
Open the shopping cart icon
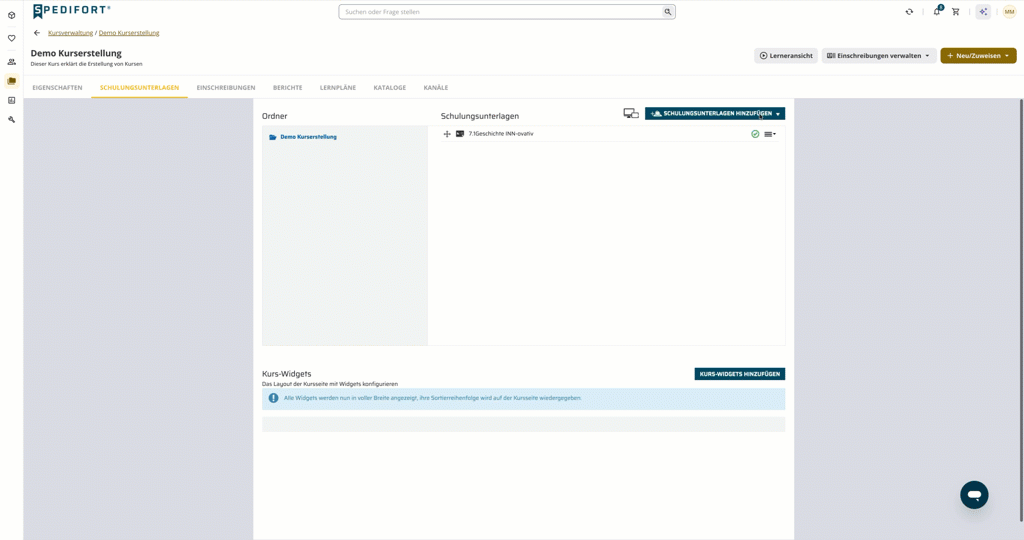pos(955,12)
